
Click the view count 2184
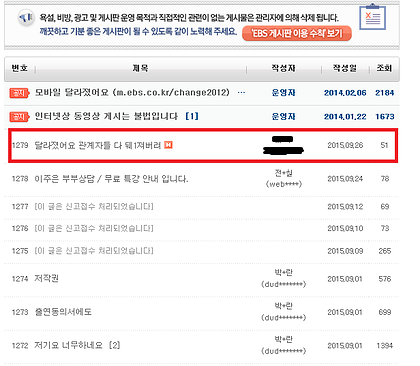pyautogui.click(x=385, y=93)
